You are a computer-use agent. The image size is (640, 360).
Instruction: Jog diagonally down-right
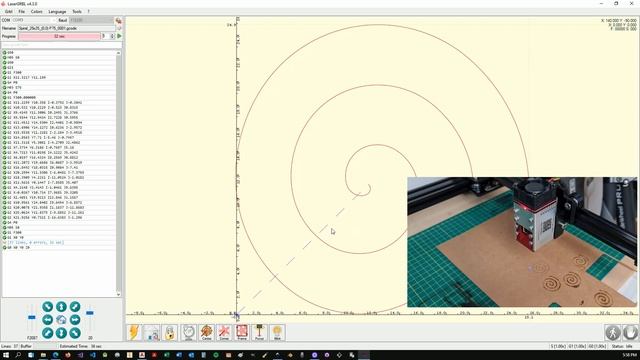(75, 333)
